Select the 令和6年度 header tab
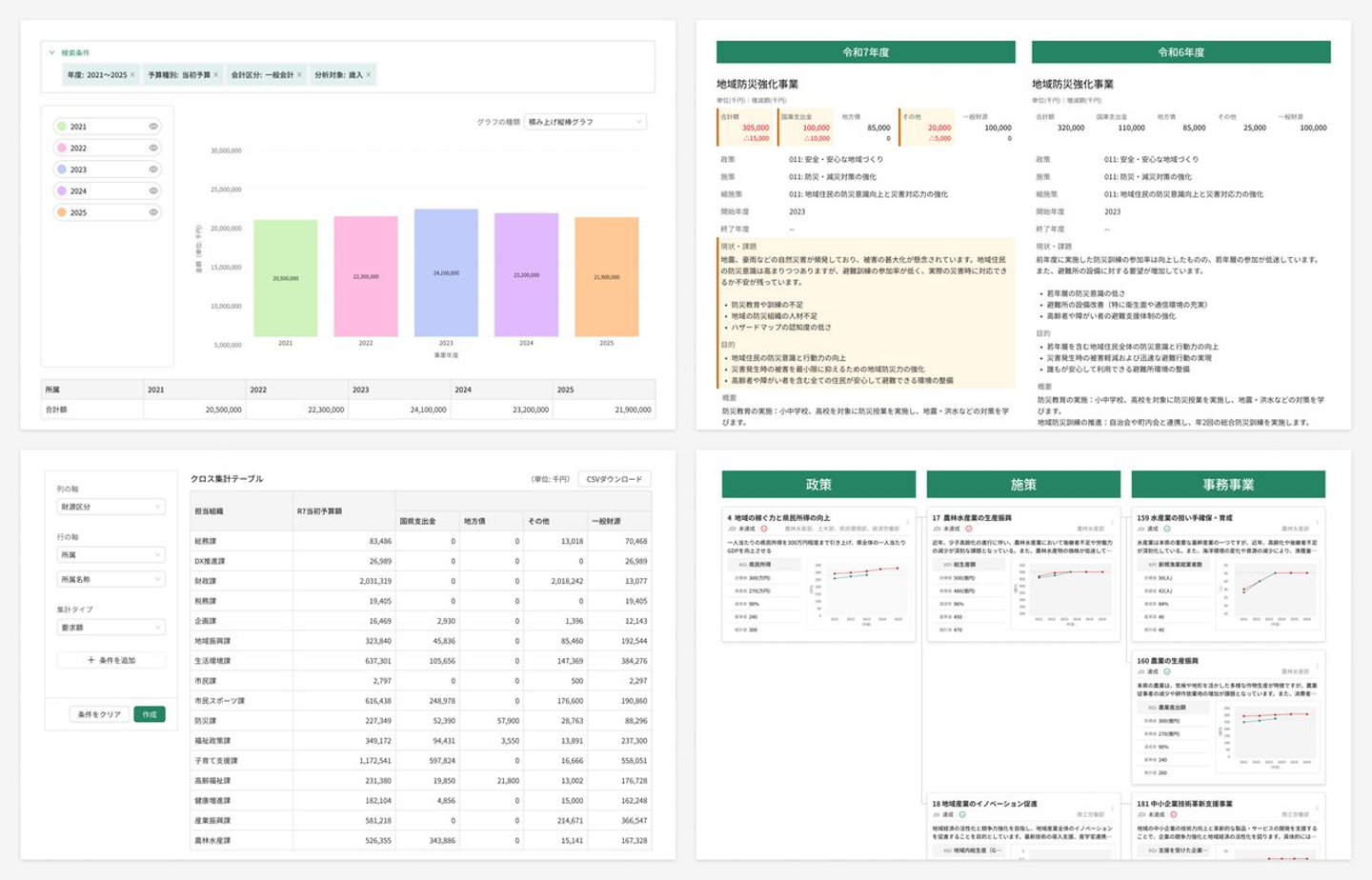 click(1181, 52)
